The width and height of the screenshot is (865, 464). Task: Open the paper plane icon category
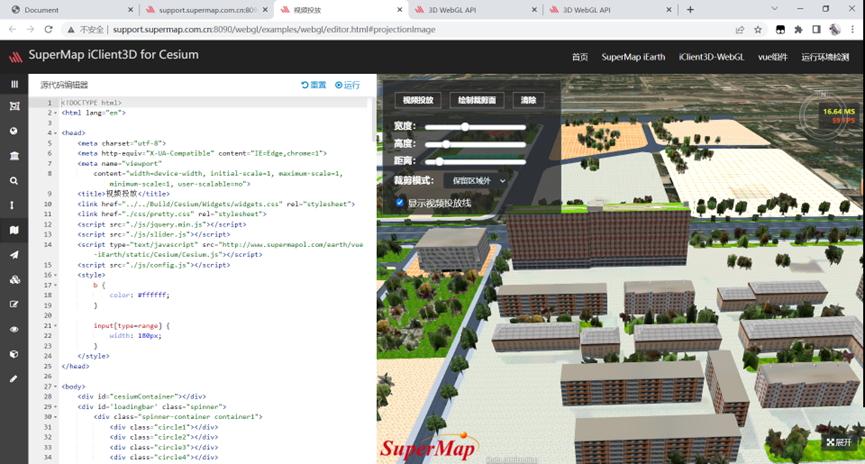14,255
